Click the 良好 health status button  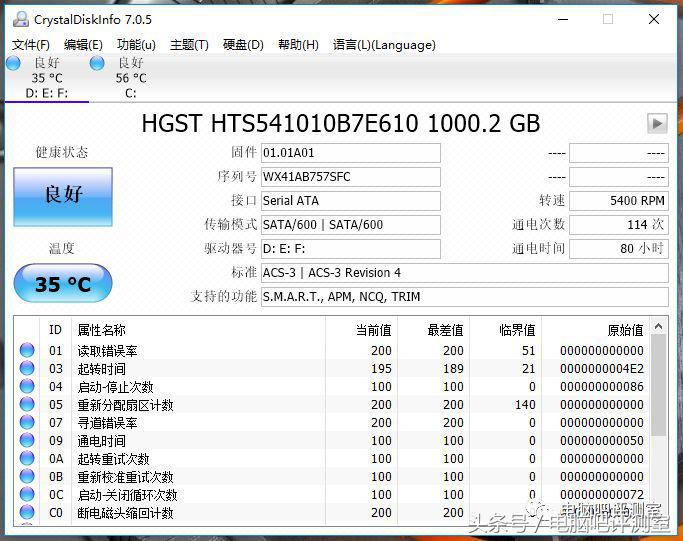coord(63,195)
